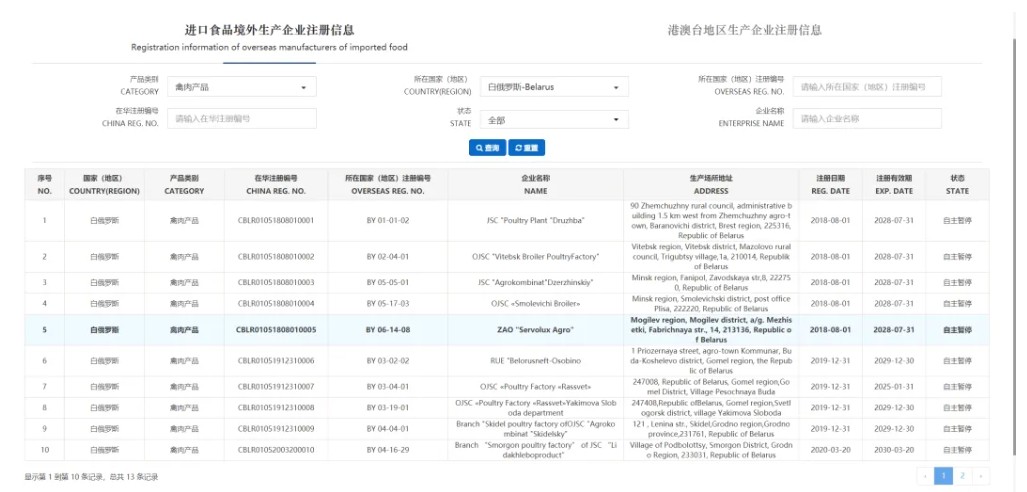Screen dimensions: 1027x492
Task: Select OJSC "Vitebsk Broiler PoultryFactory" cell
Action: [536, 257]
